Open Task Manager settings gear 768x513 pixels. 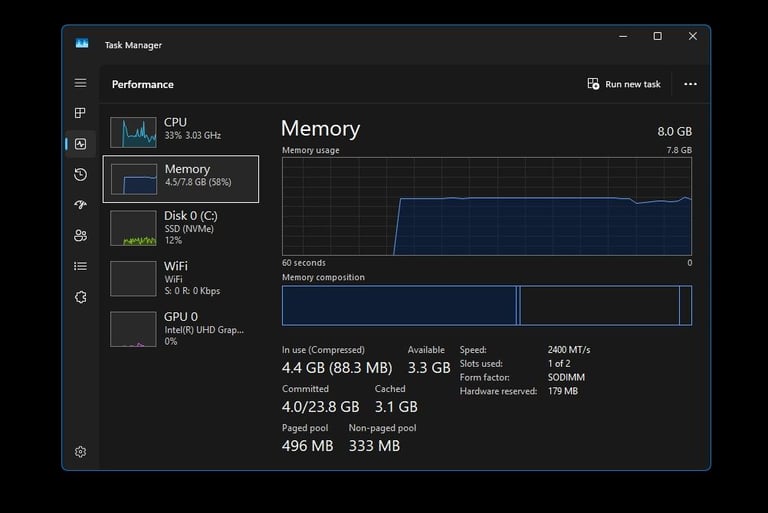click(x=80, y=451)
